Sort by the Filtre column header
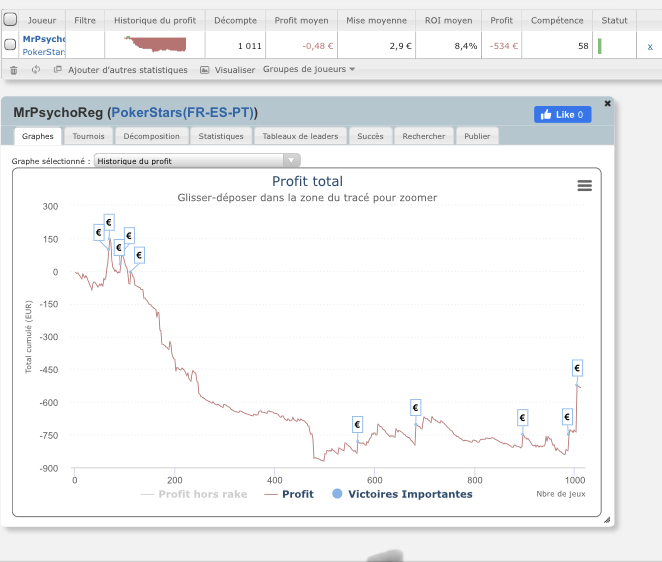 [x=85, y=20]
